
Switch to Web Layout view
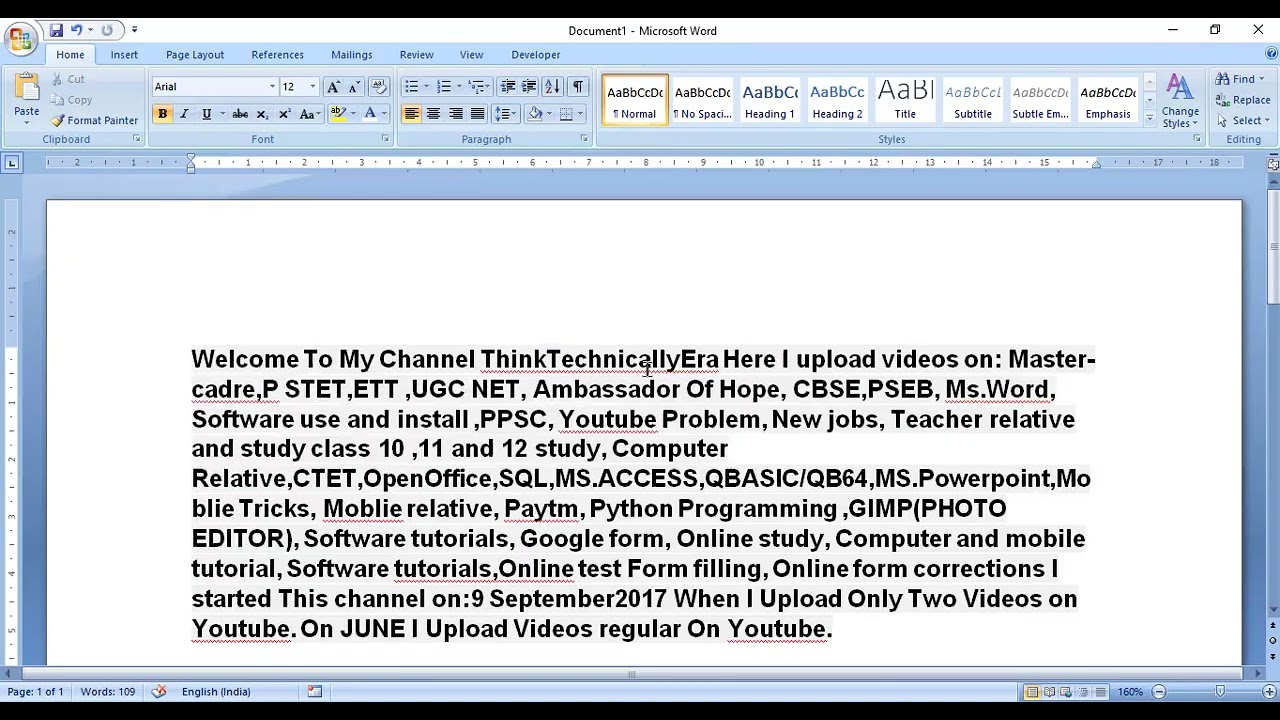[x=1066, y=692]
